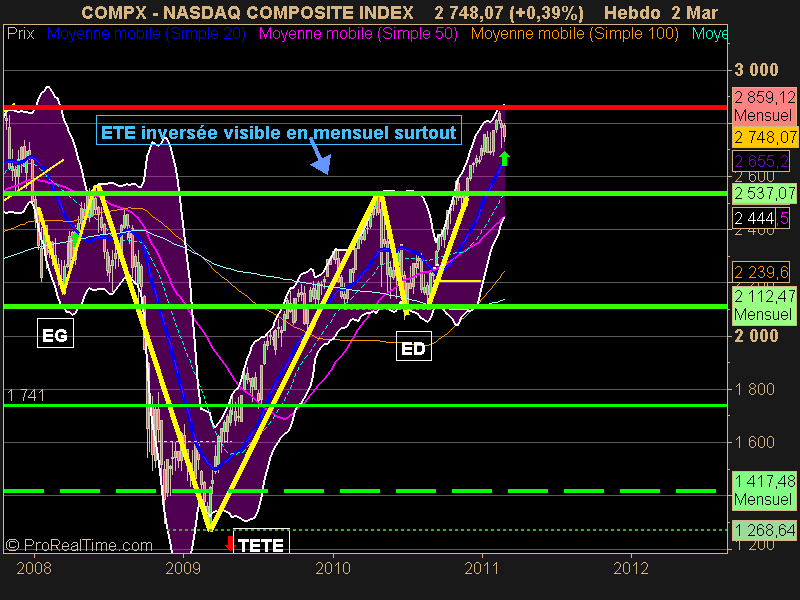Click the '1 800' price axis label
The image size is (800, 600).
pyautogui.click(x=756, y=389)
